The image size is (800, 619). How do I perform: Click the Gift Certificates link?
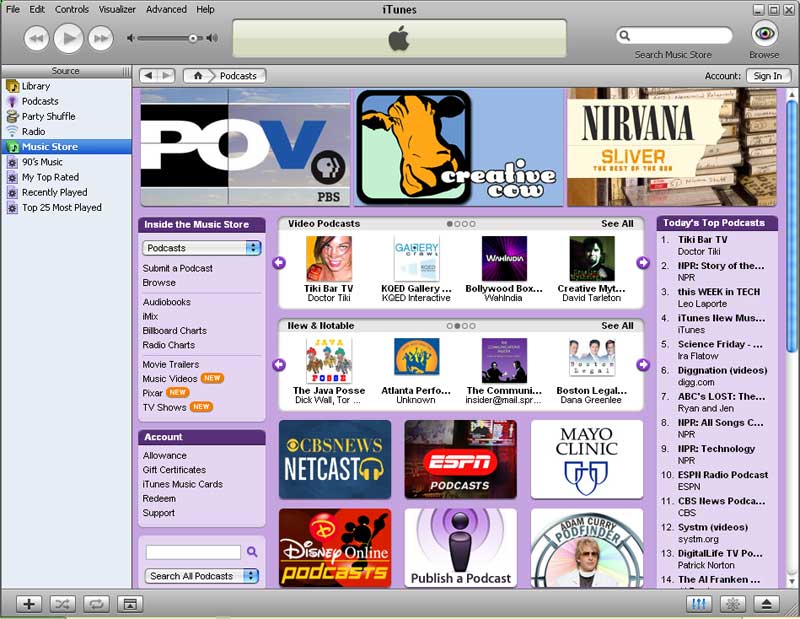coord(174,469)
